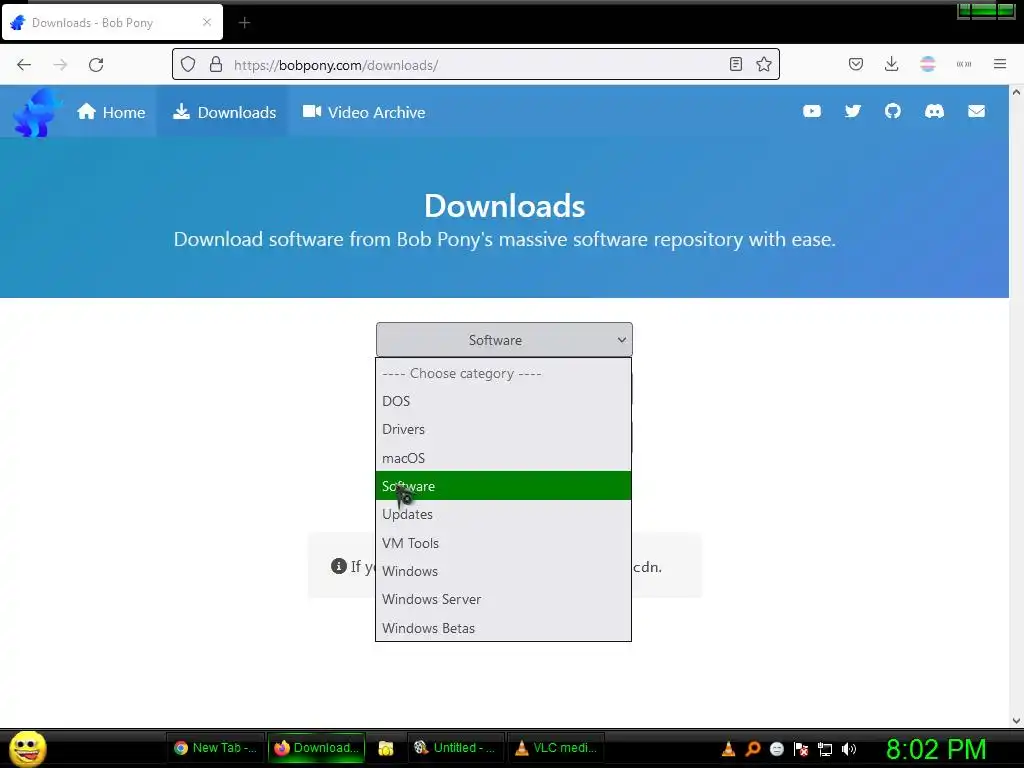Click the Bob Pony blue pony logo
Screen dimensions: 1024x768
[x=37, y=113]
